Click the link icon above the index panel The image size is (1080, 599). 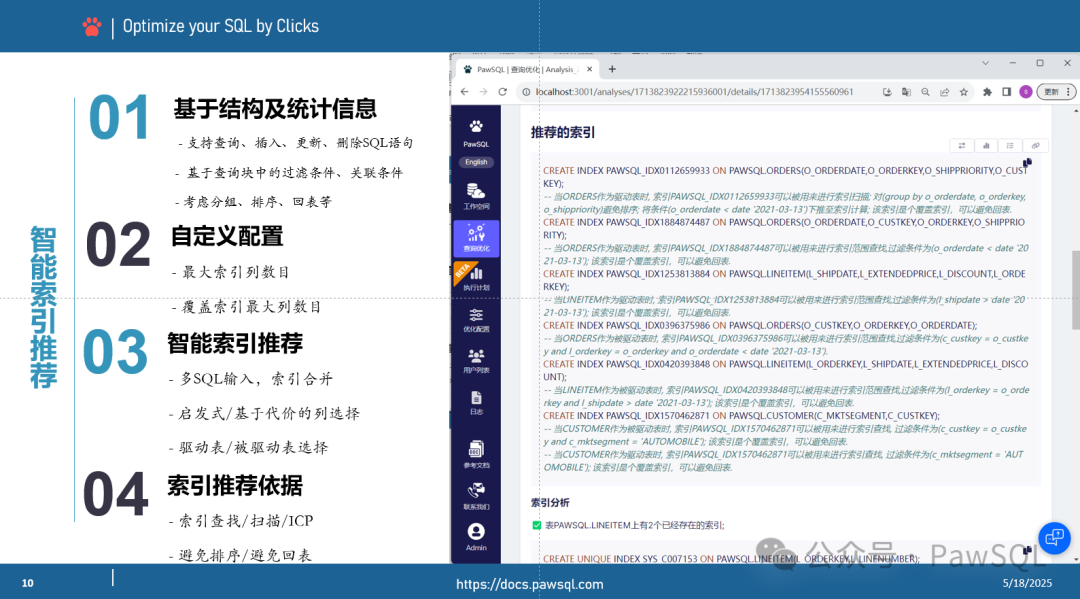coord(1035,145)
